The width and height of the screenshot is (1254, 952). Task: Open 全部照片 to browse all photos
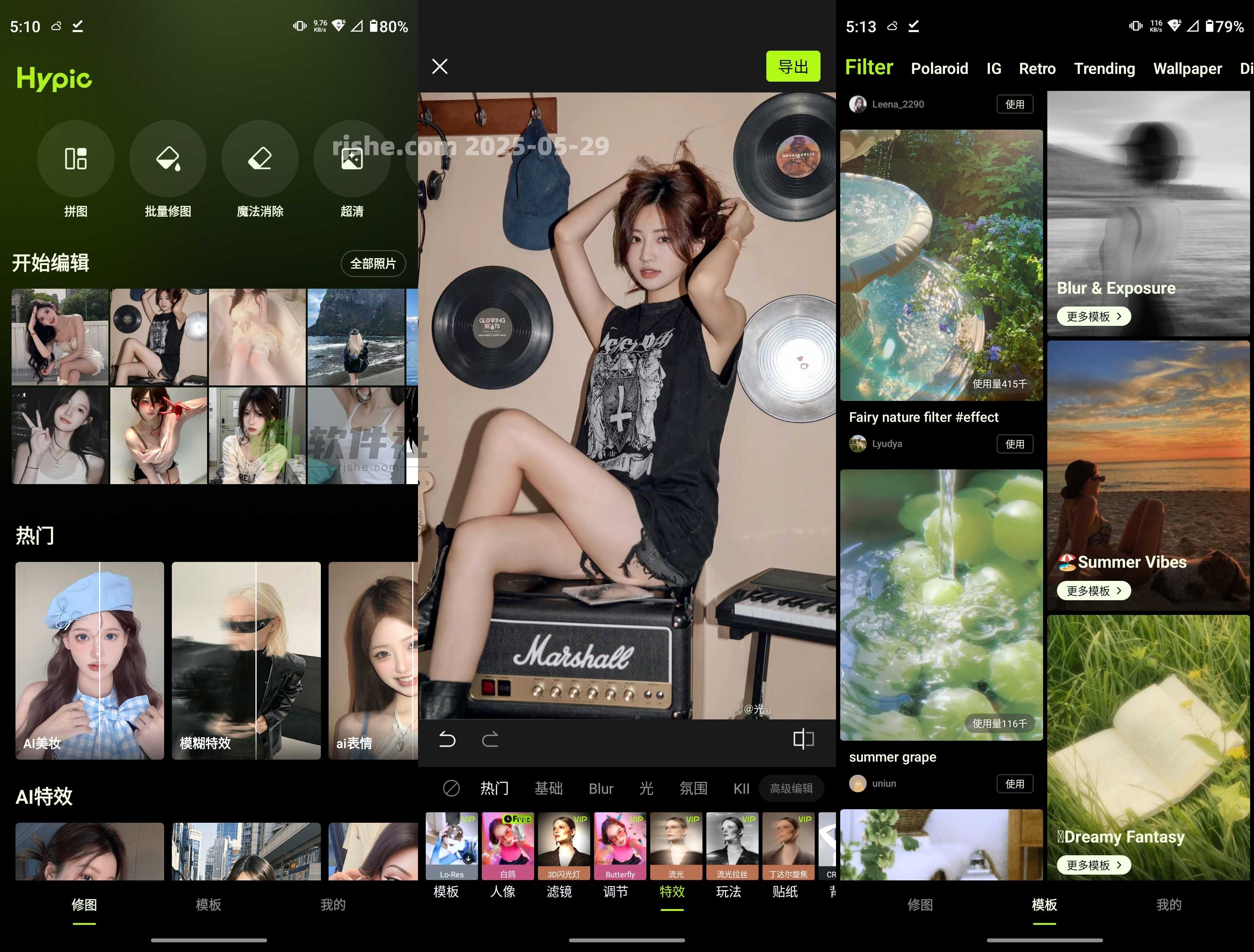[373, 264]
